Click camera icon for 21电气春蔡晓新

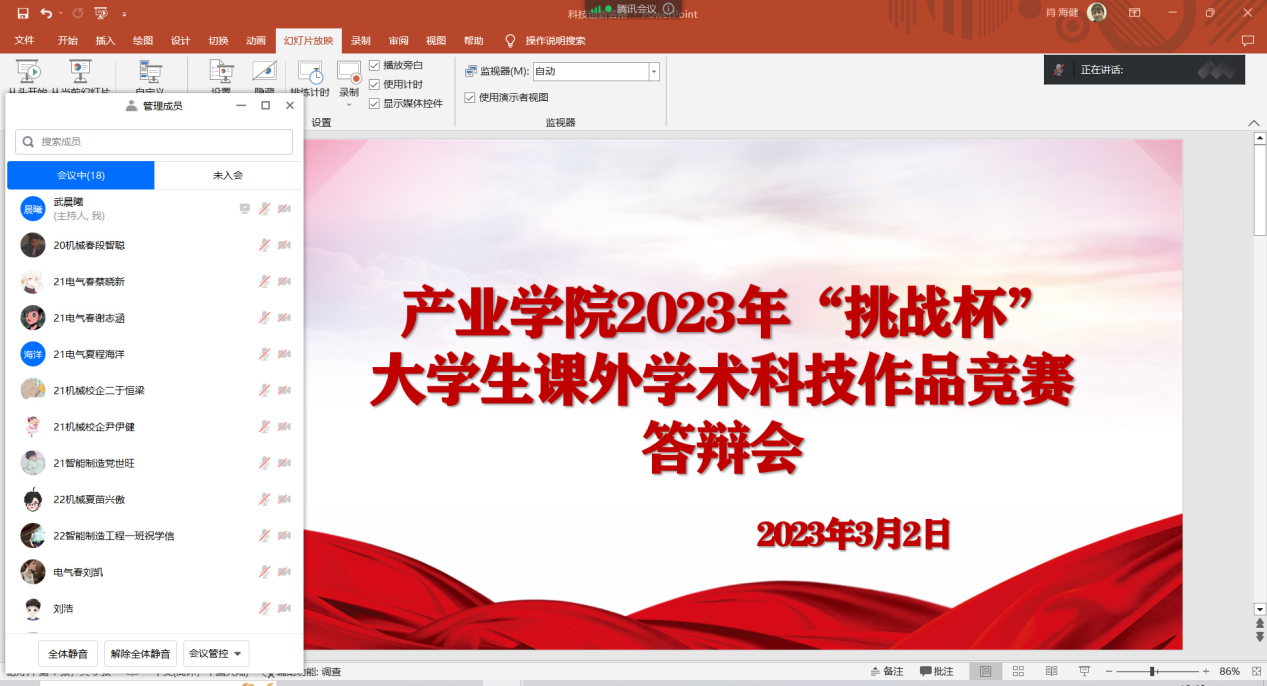click(284, 282)
